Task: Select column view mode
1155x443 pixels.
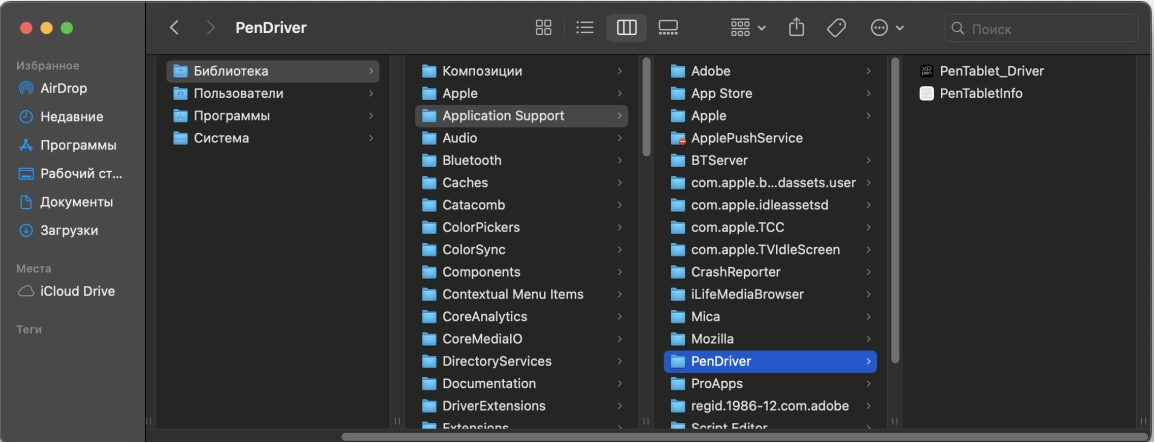Action: point(627,28)
